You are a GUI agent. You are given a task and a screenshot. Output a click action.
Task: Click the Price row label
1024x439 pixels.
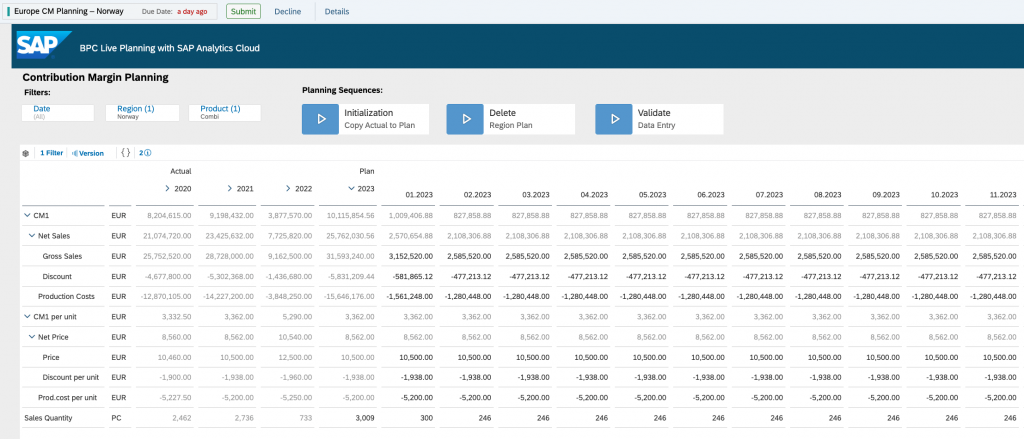51,357
